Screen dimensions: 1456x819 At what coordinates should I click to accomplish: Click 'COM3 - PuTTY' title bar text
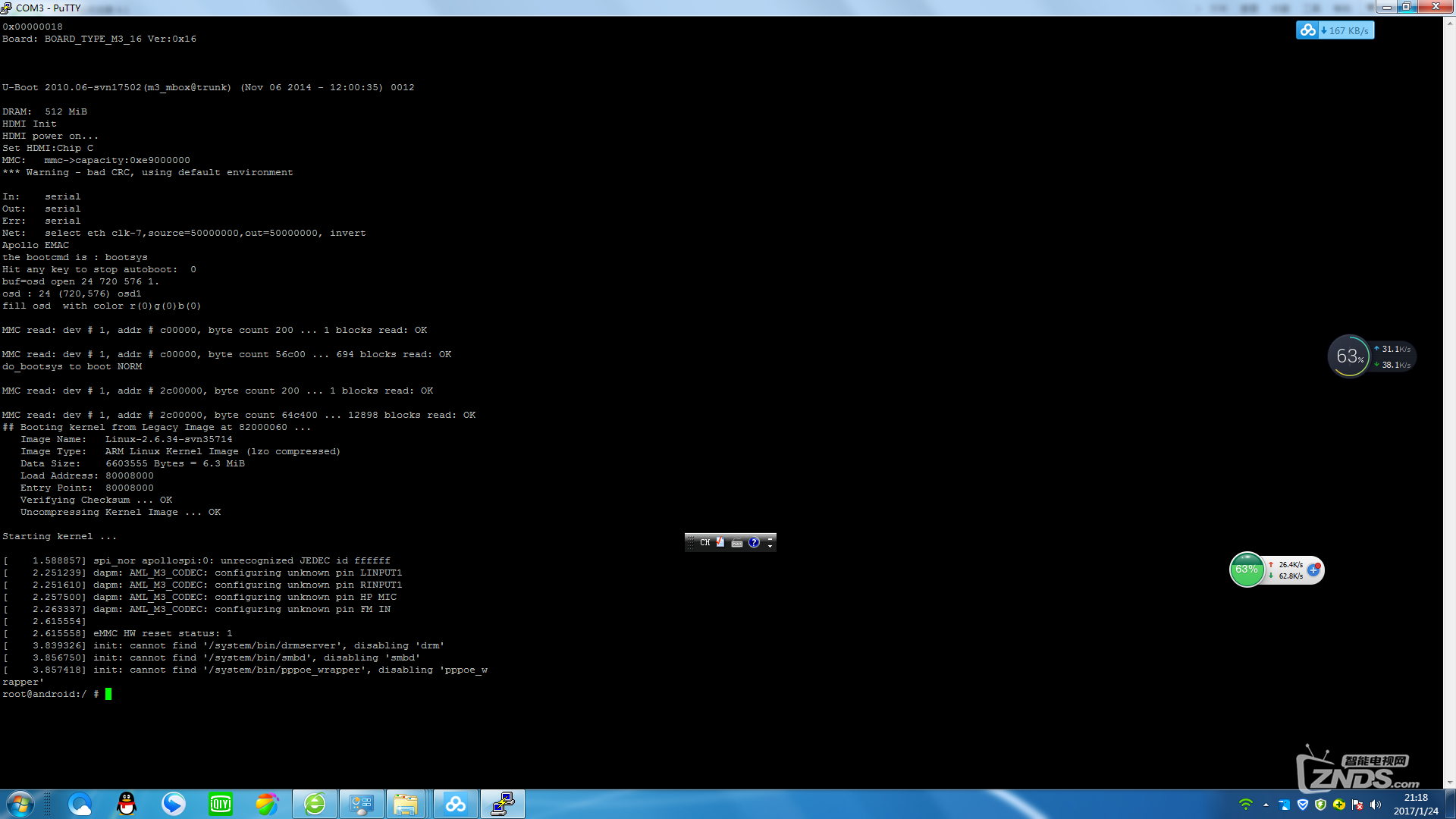pyautogui.click(x=48, y=8)
